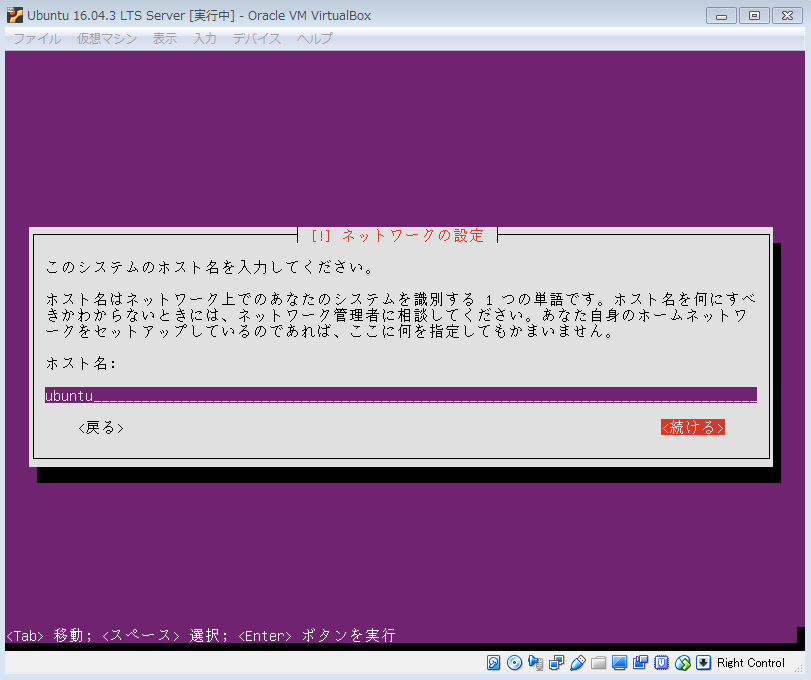The height and width of the screenshot is (680, 811).
Task: Open the ヘルプ menu
Action: point(314,38)
